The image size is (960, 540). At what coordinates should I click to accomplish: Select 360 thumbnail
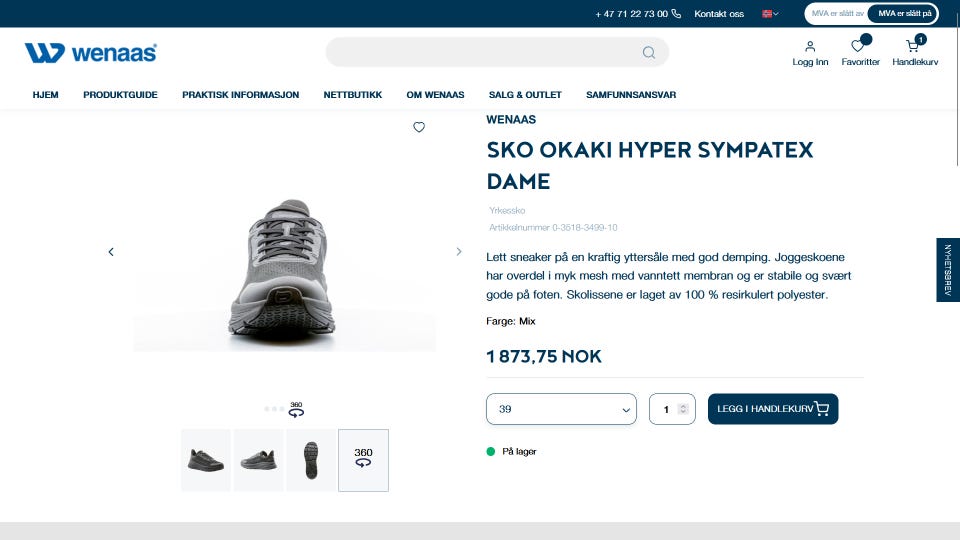coord(364,460)
